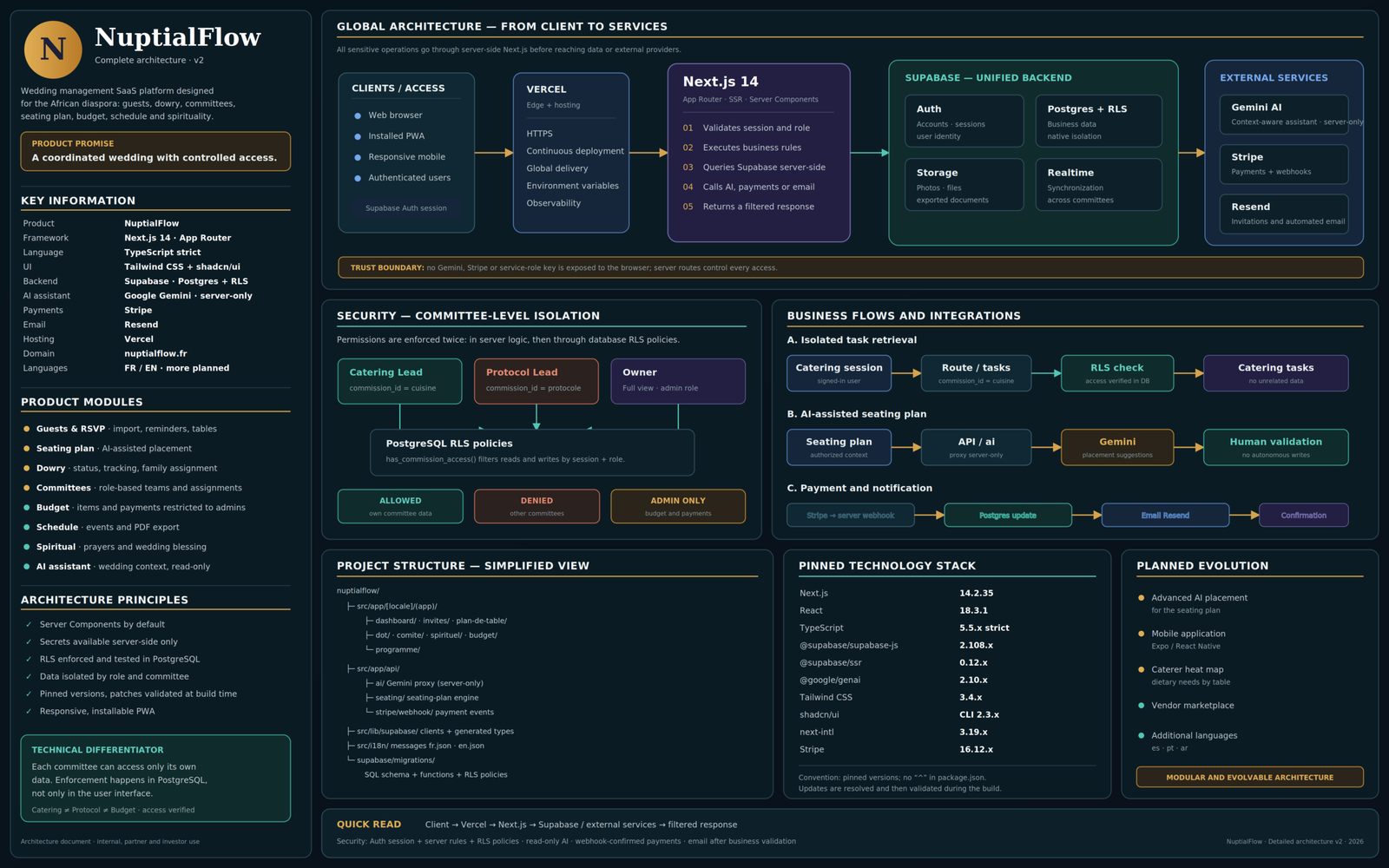Click the Catering Lead role card
Viewport: 1389px width, 868px height.
[x=399, y=381]
